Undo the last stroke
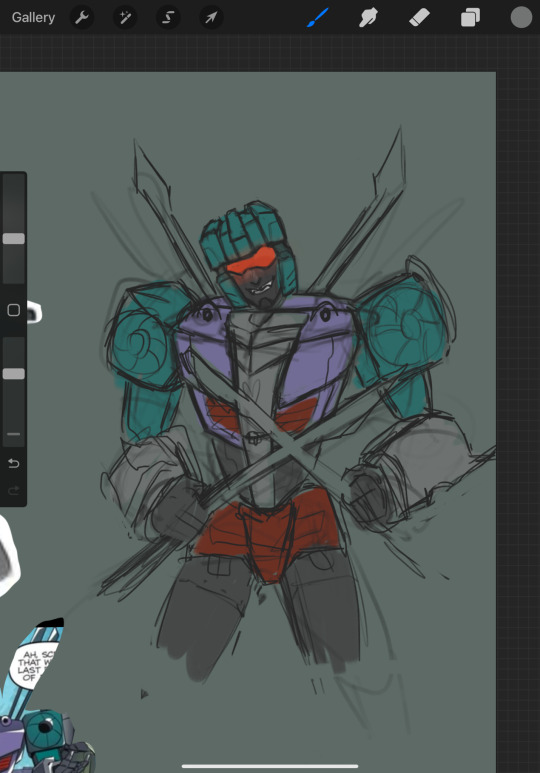 click(x=14, y=463)
